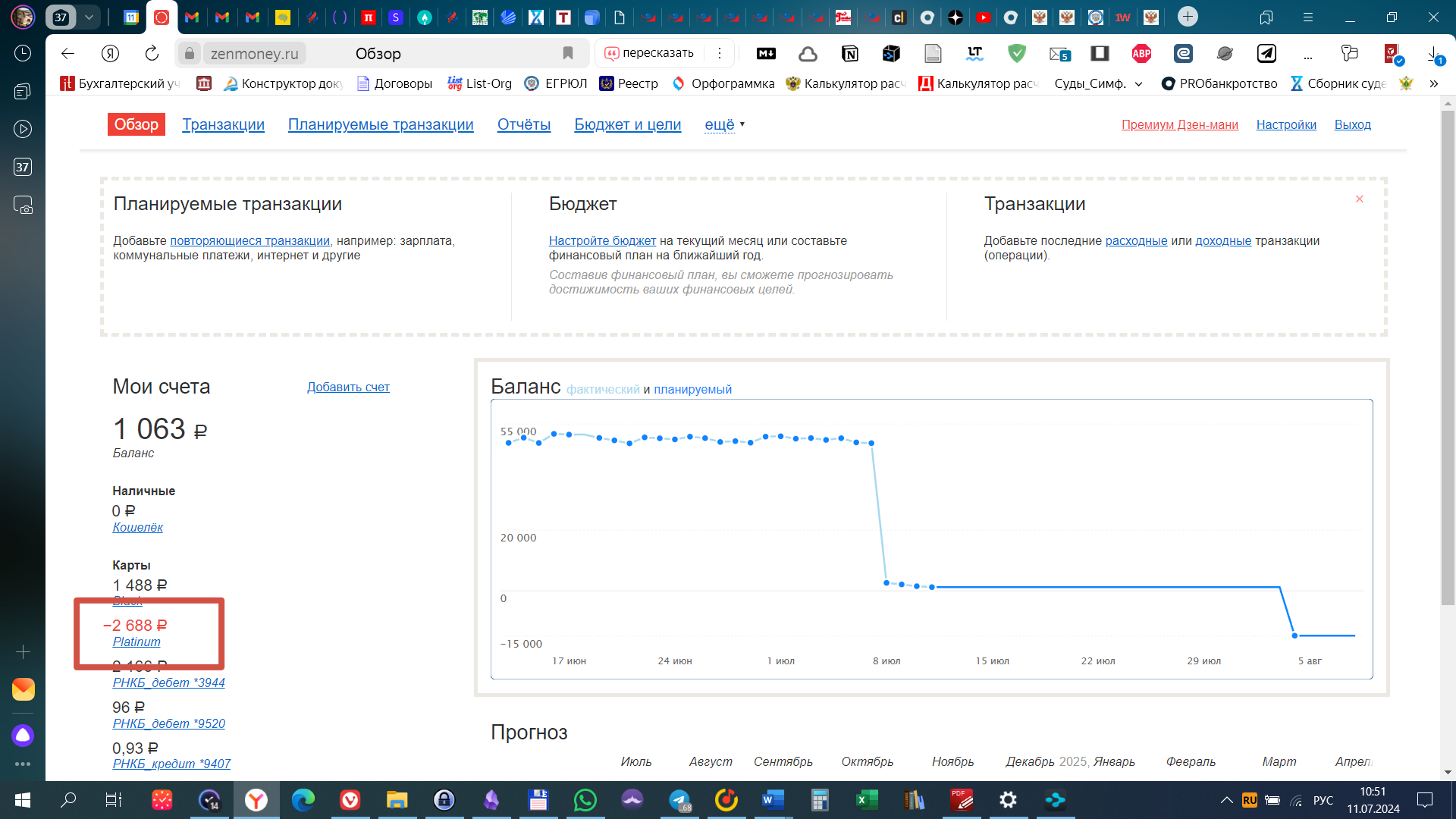Toggle the планируемый balance line
The height and width of the screenshot is (819, 1456).
(x=692, y=390)
